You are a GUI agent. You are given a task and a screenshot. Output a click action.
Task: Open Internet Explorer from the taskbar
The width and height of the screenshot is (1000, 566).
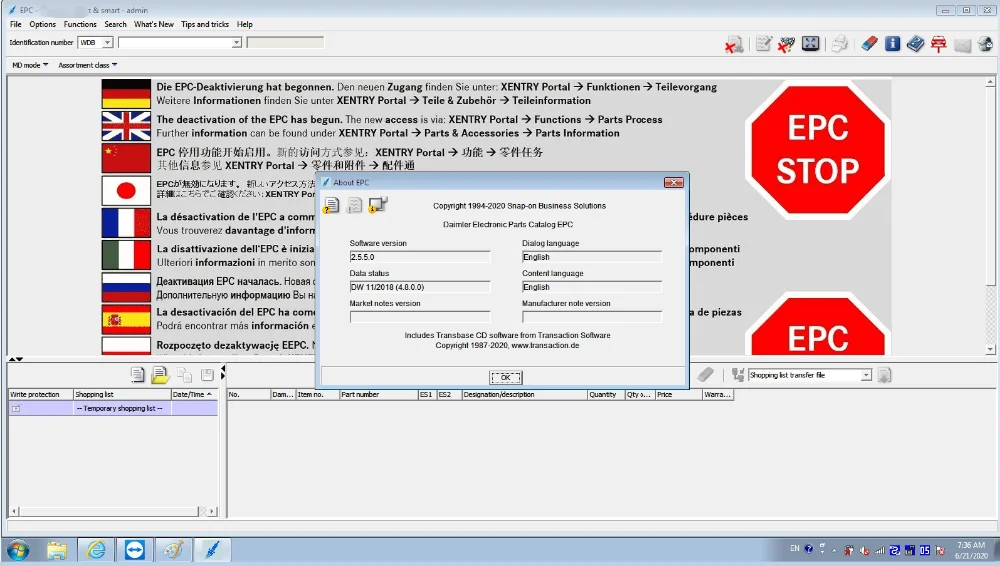(96, 549)
